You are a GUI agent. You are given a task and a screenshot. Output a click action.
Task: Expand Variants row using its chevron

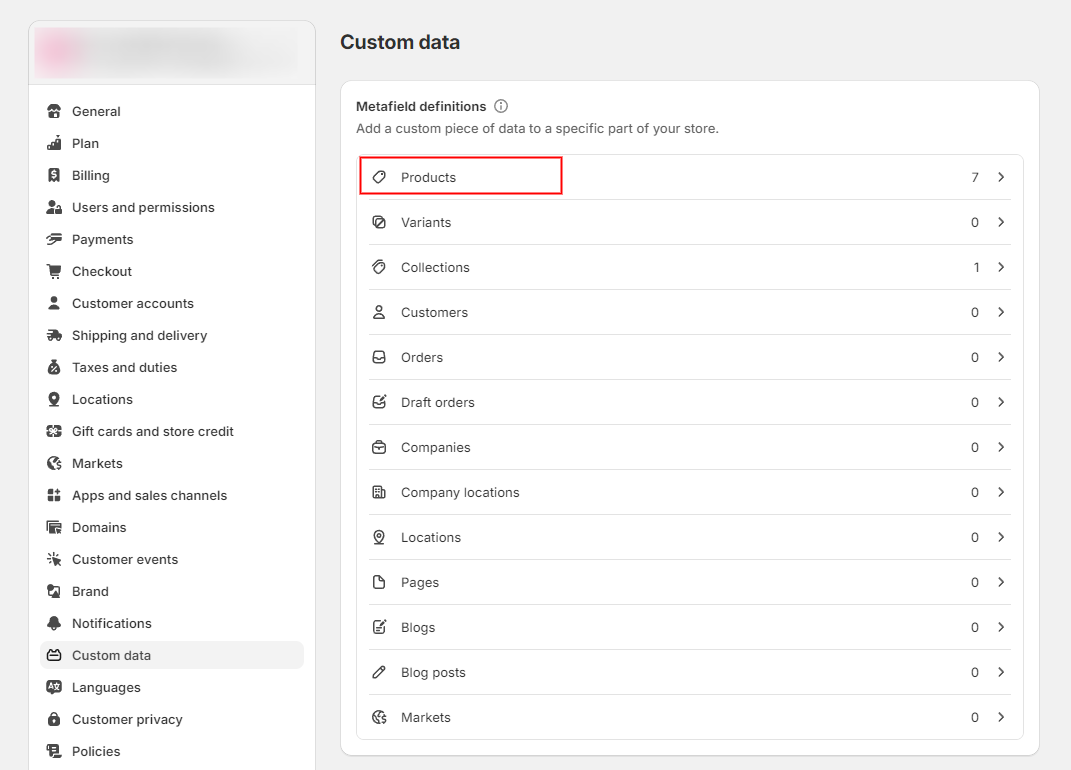(x=1001, y=222)
